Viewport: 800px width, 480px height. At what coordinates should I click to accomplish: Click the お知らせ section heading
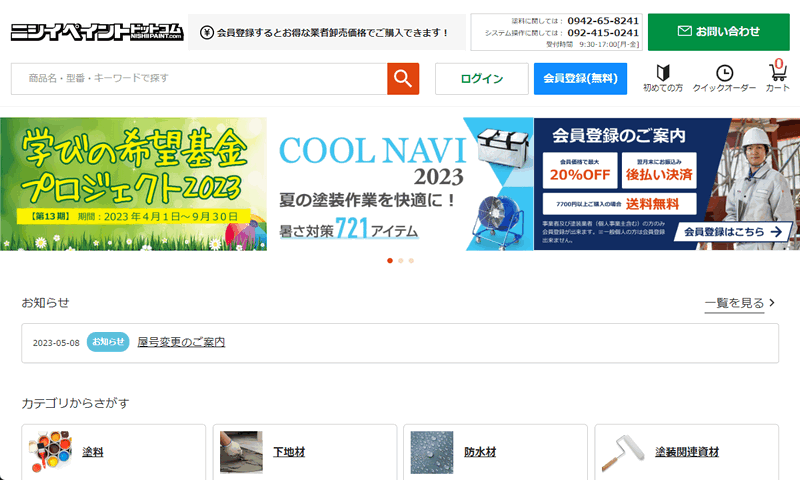coord(45,303)
